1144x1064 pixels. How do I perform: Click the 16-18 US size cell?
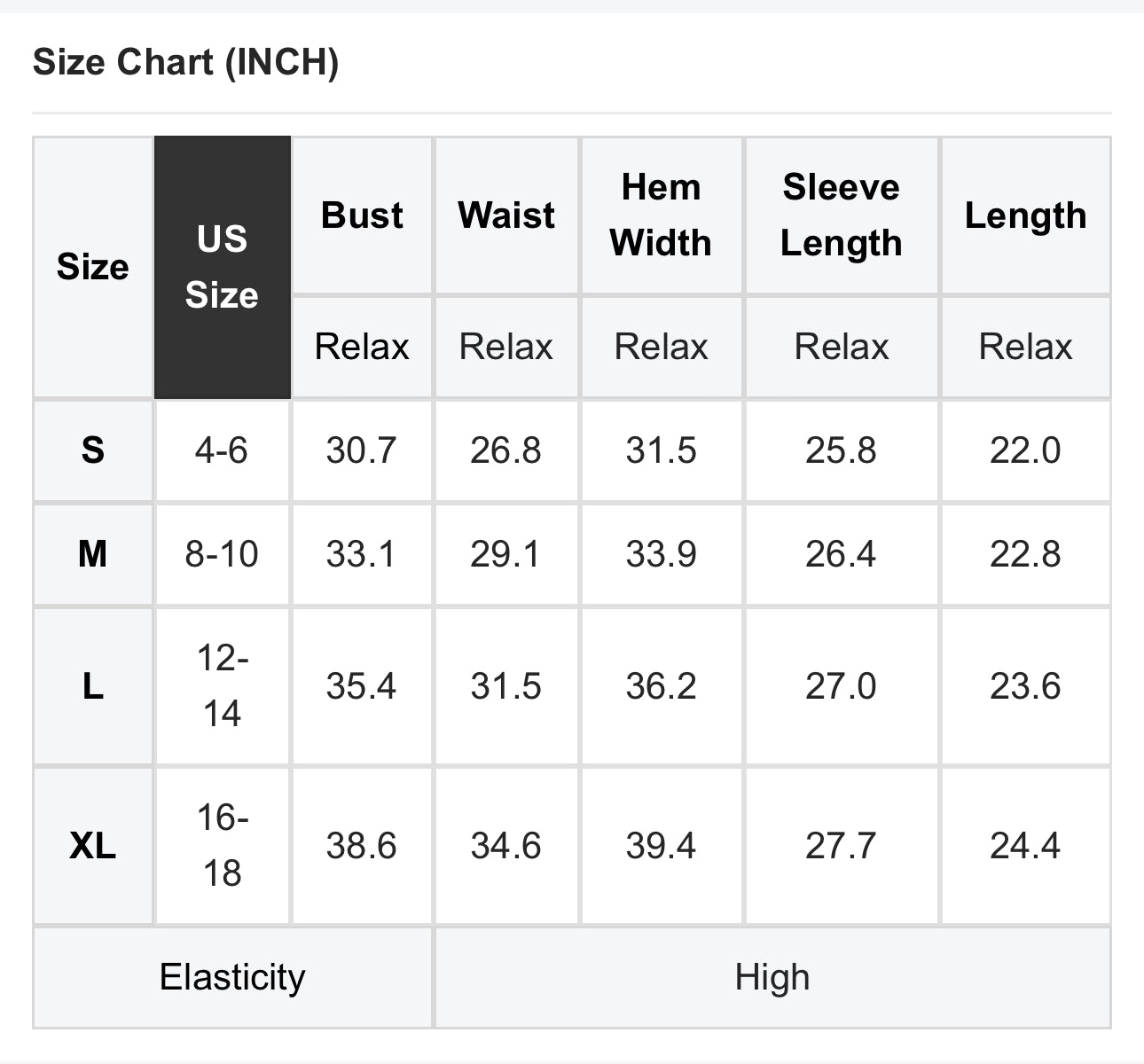click(222, 846)
